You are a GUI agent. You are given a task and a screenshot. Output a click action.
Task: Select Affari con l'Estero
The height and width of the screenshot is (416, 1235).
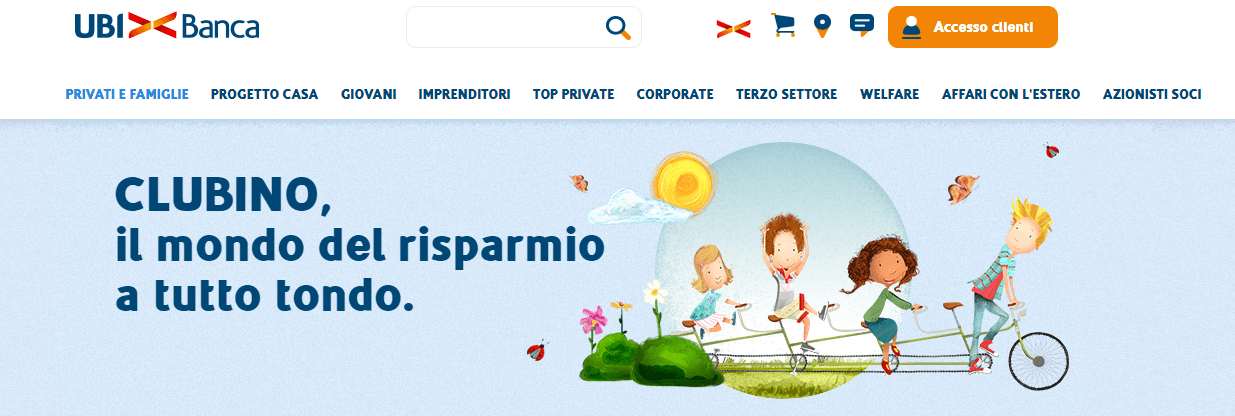coord(1011,95)
